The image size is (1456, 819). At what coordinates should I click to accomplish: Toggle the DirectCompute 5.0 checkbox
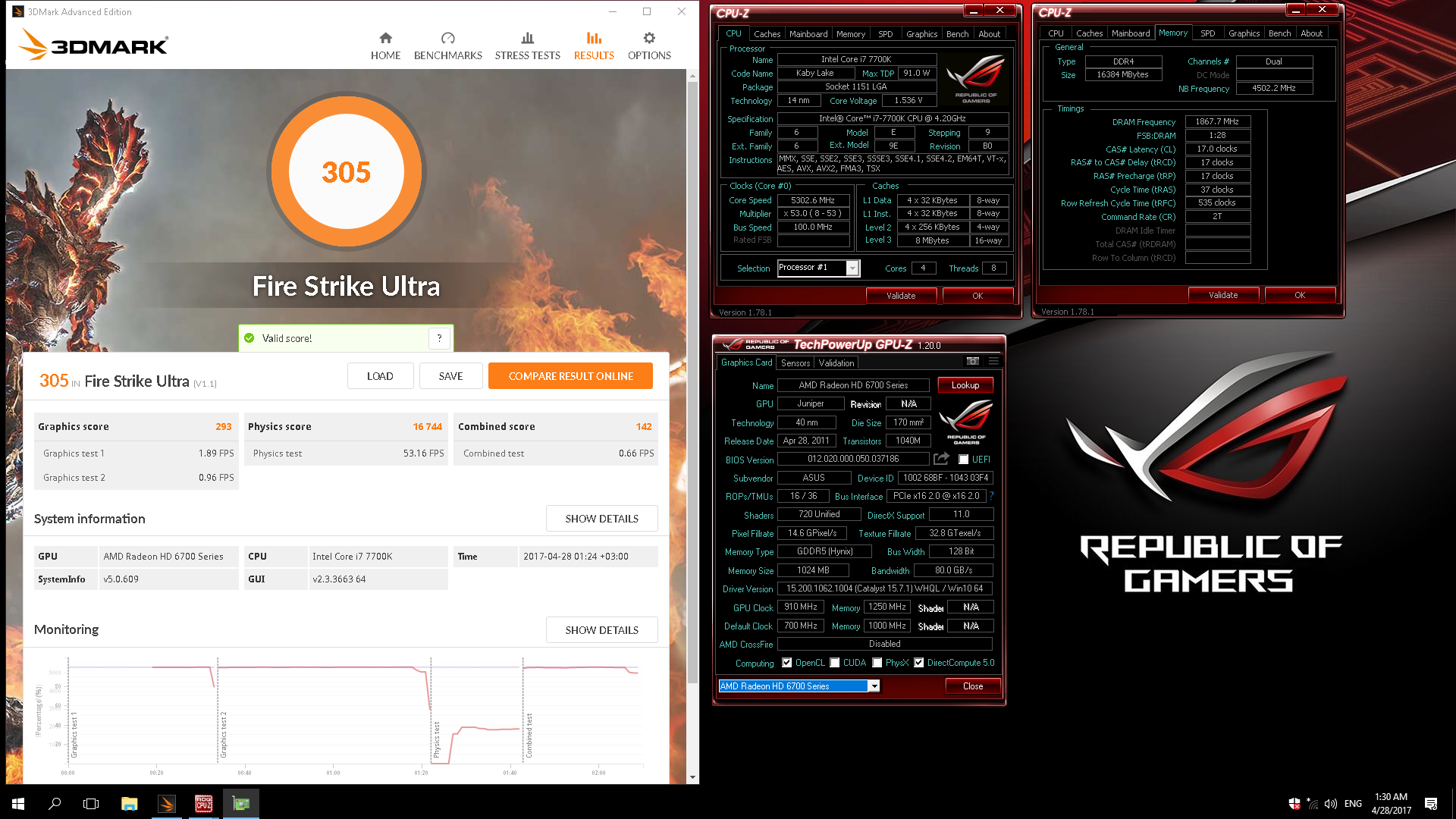coord(918,663)
